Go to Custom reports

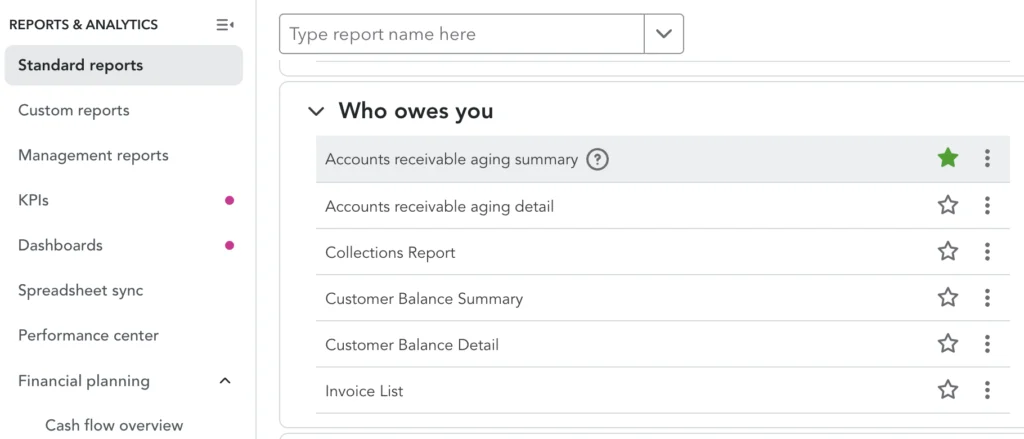click(x=74, y=110)
